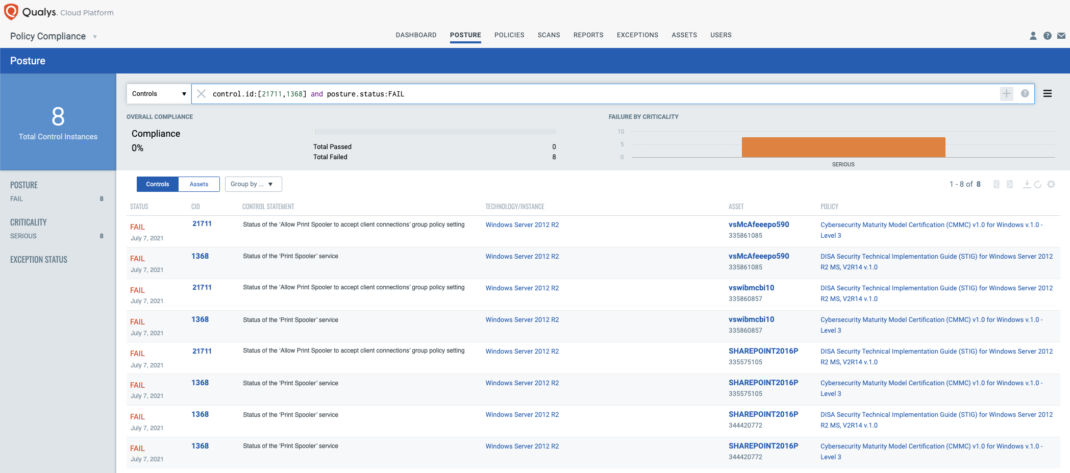Switch to the Controls view toggle
This screenshot has width=1070, height=473.
click(158, 184)
